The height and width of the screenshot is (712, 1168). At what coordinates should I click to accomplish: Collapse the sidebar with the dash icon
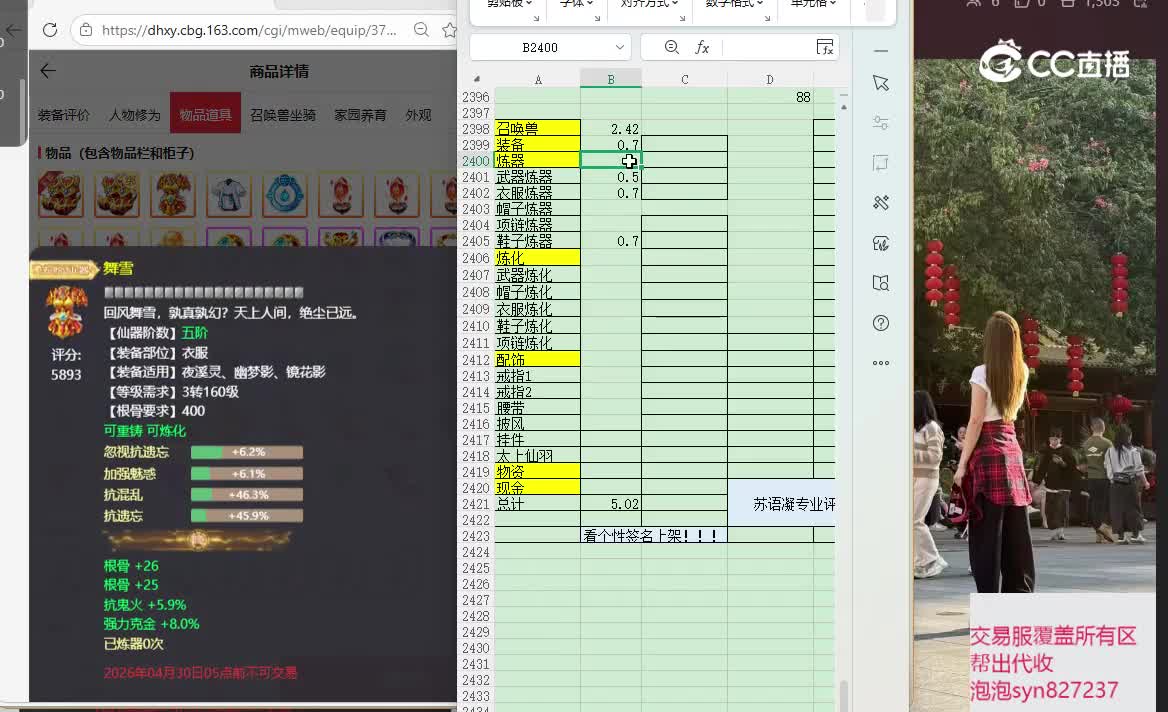[x=881, y=51]
